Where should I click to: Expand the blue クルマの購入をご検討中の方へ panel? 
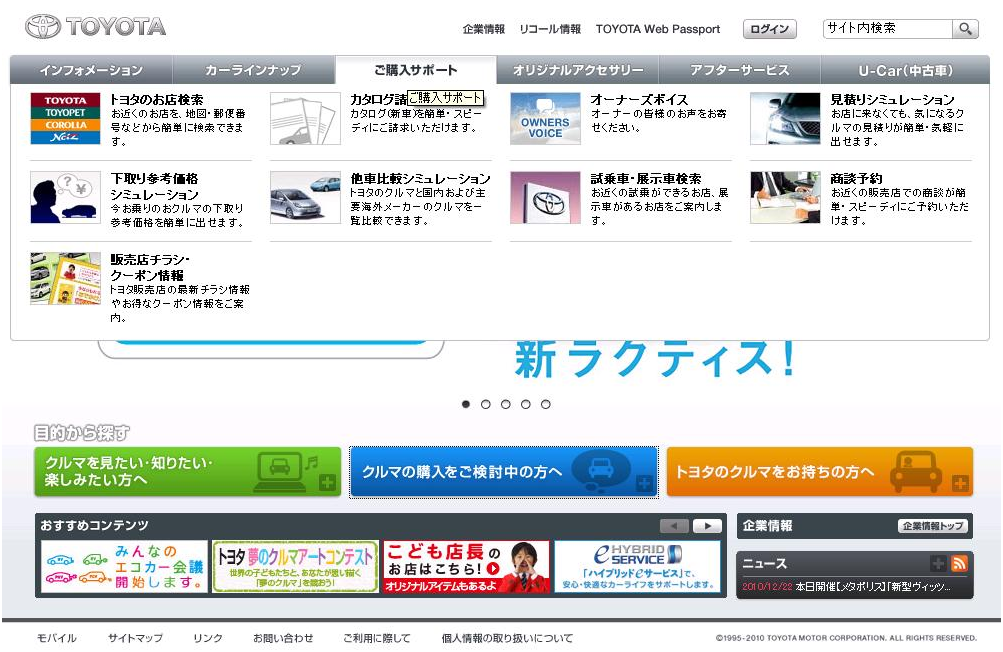[x=503, y=472]
